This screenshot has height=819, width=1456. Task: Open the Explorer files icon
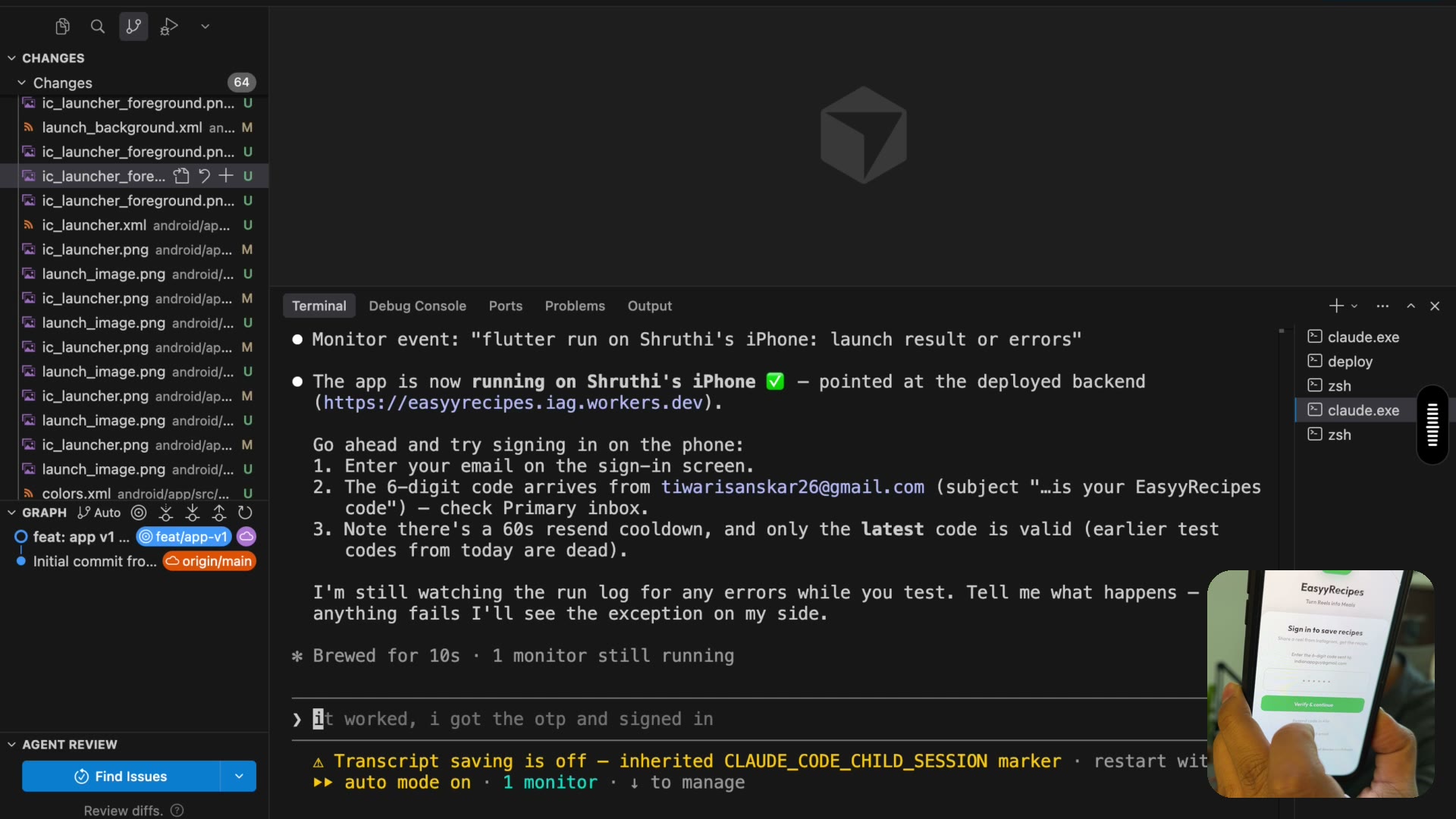(63, 27)
